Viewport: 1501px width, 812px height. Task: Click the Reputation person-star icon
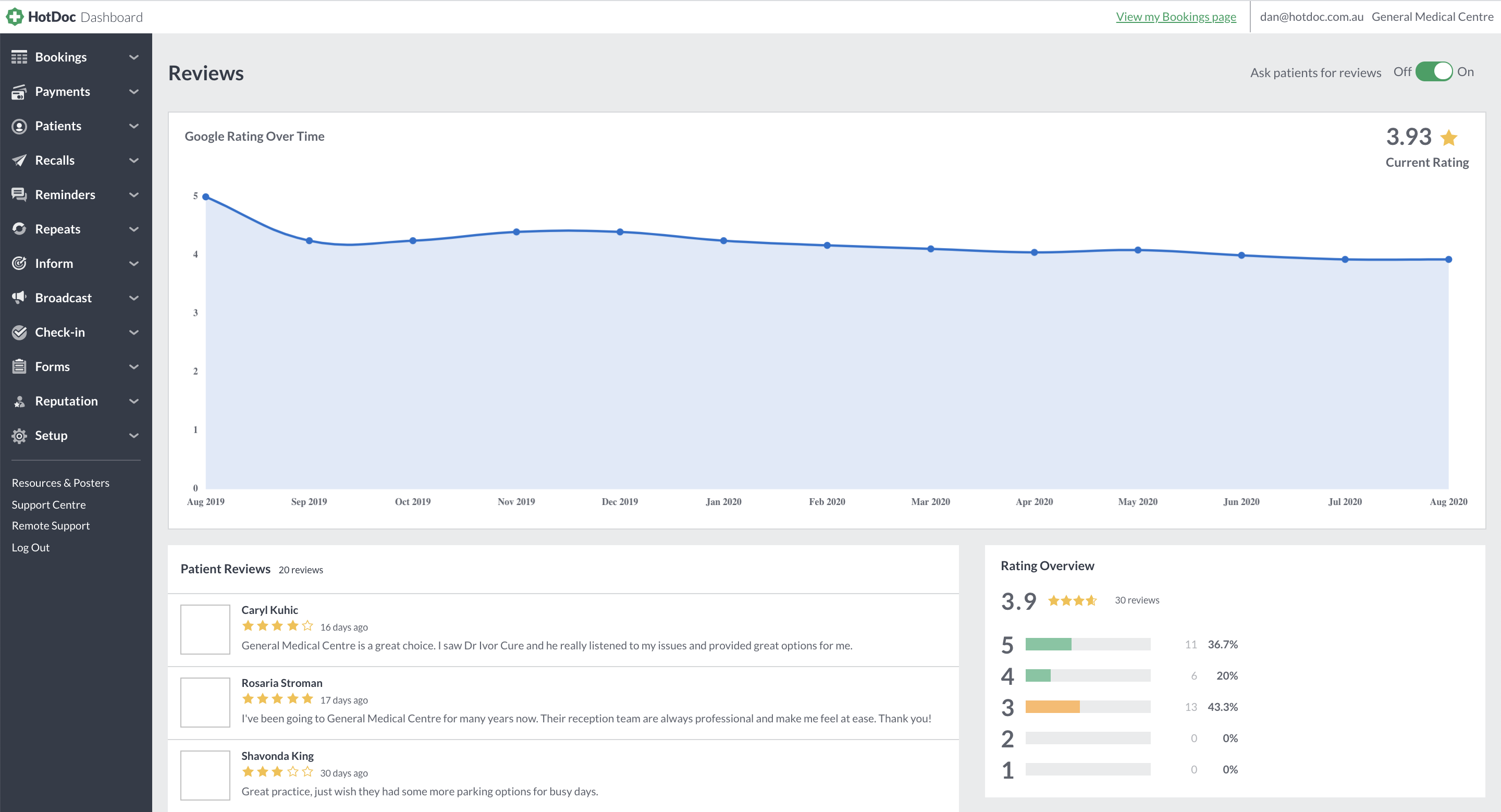click(x=19, y=401)
